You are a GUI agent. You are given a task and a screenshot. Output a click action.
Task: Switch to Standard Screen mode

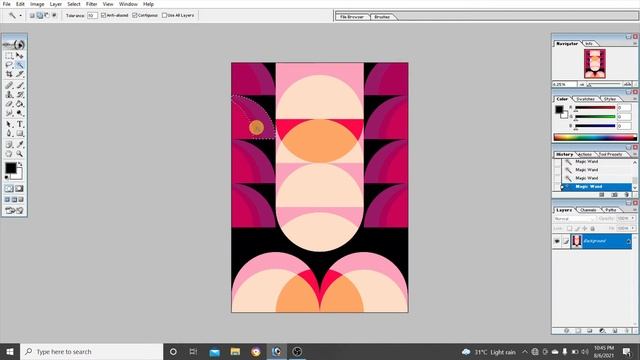coord(7,200)
